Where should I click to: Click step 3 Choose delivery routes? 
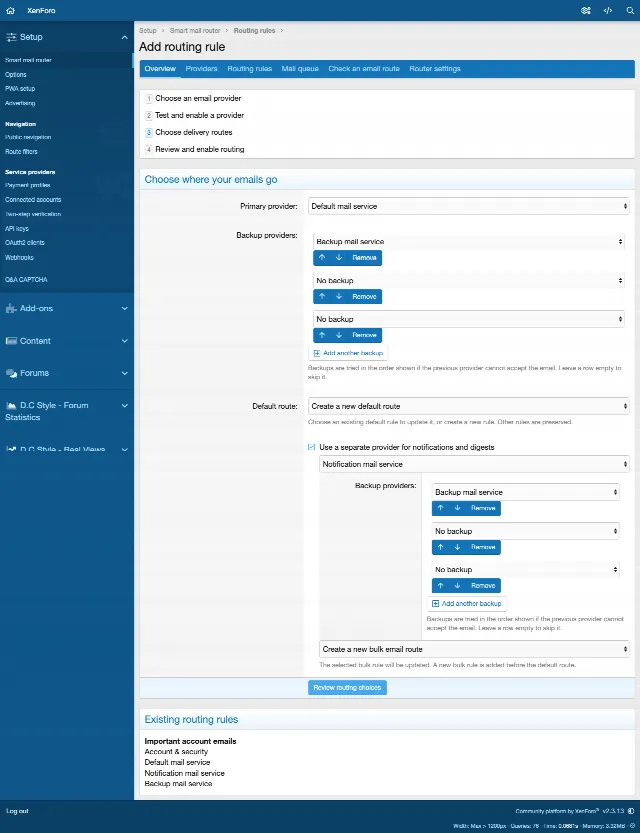point(193,132)
